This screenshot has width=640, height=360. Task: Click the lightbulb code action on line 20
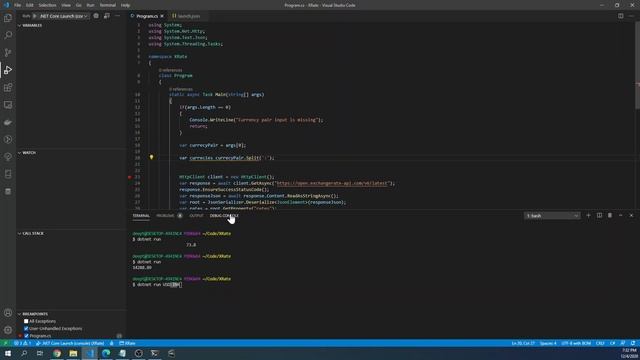coord(151,157)
